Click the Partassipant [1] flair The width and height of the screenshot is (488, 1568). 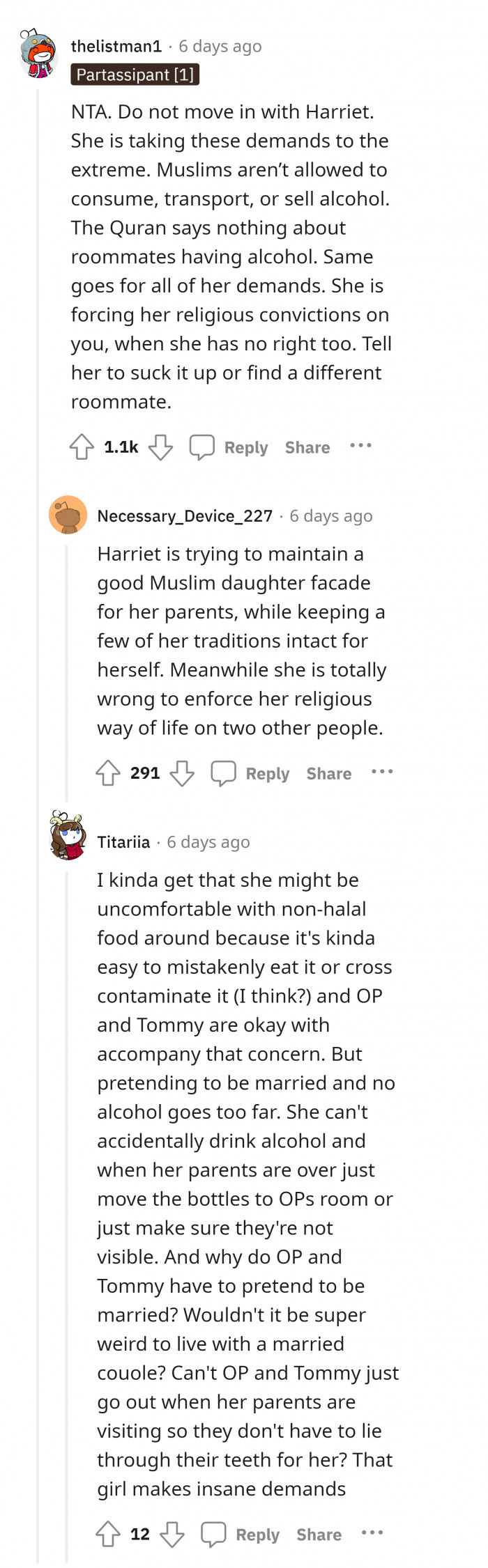pyautogui.click(x=135, y=75)
